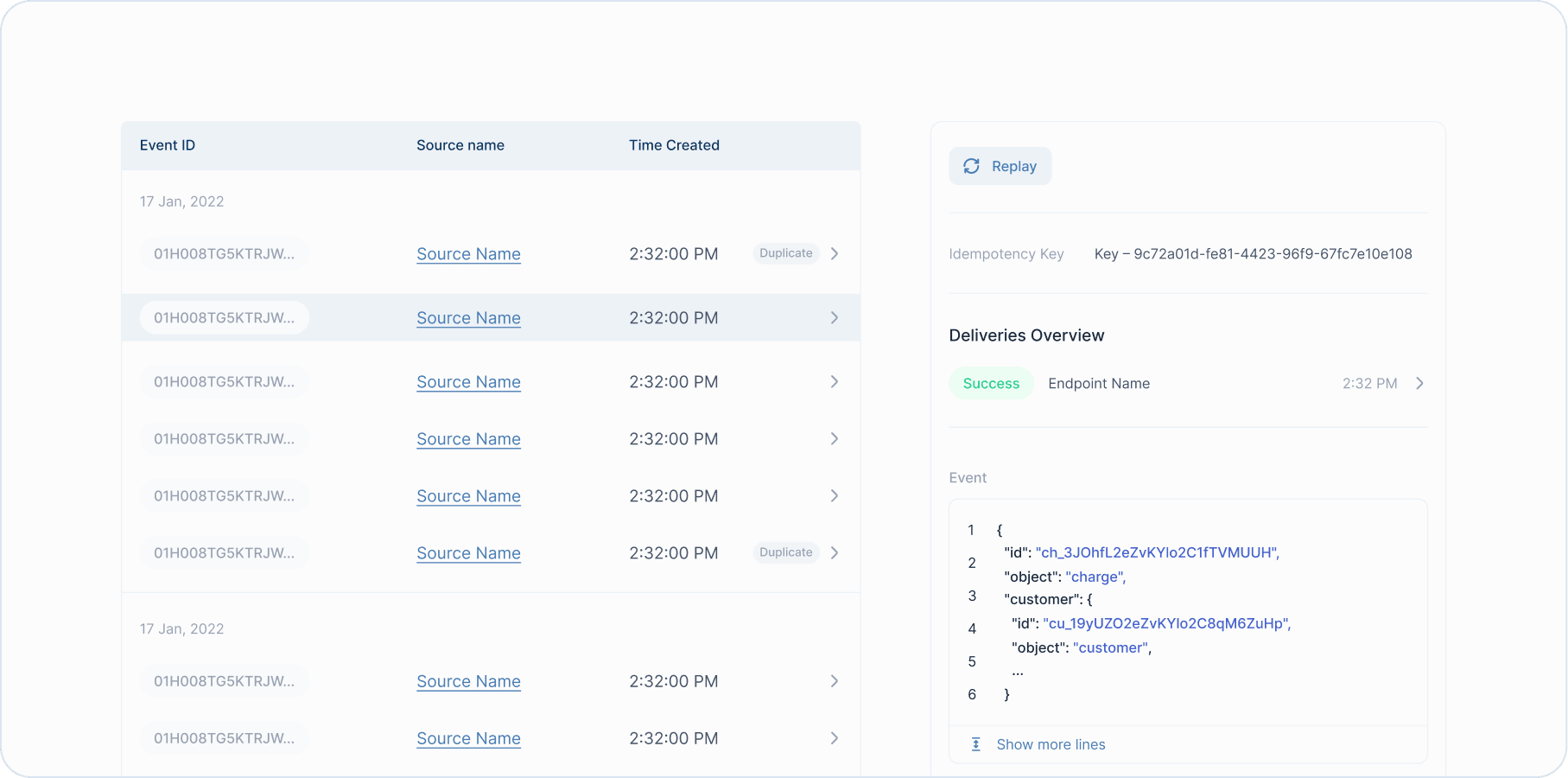Viewport: 1568px width, 778px height.
Task: Click the chevron beside the topmost Duplicate badge
Action: click(835, 254)
